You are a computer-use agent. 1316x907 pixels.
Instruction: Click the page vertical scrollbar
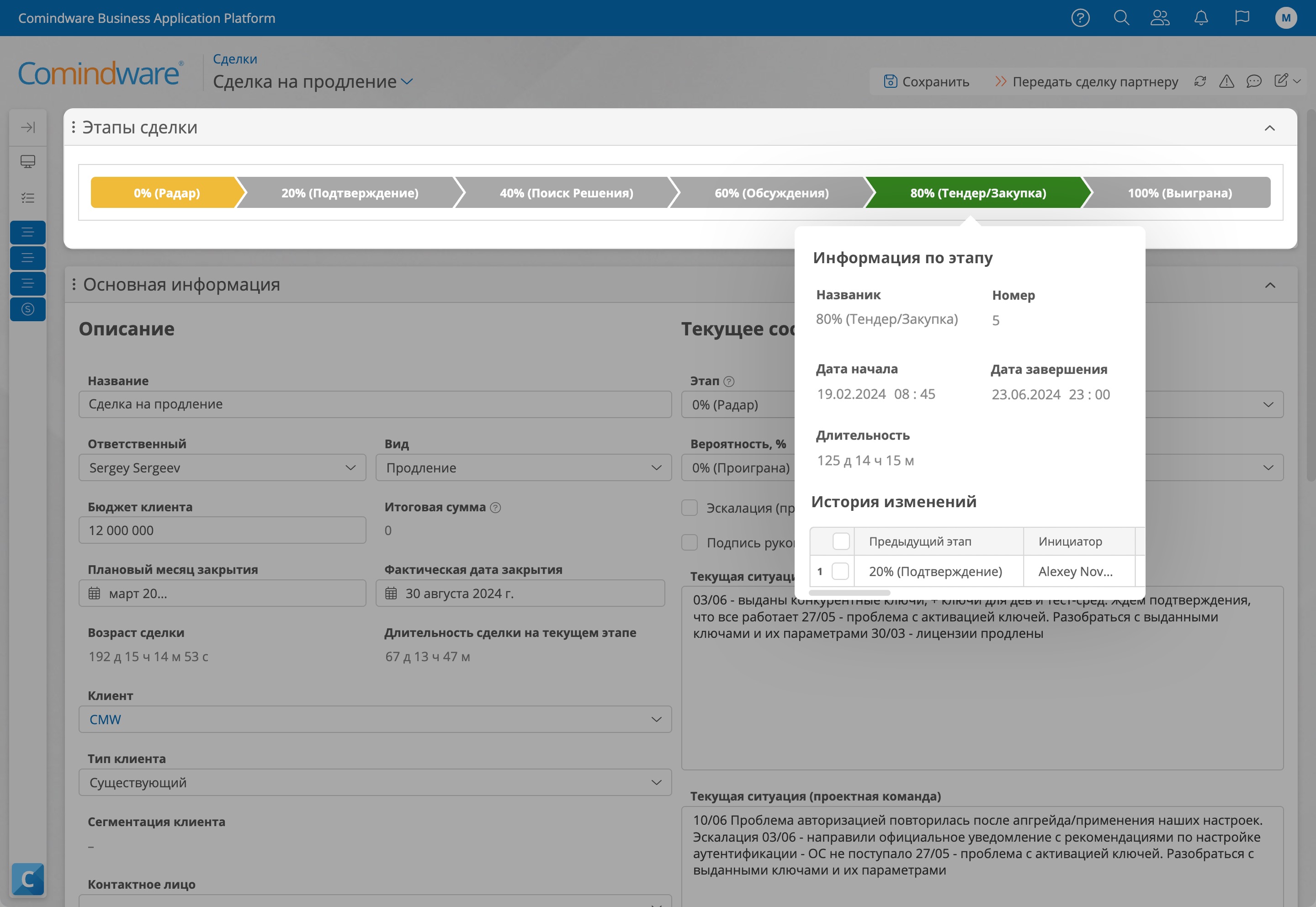pos(1311,296)
